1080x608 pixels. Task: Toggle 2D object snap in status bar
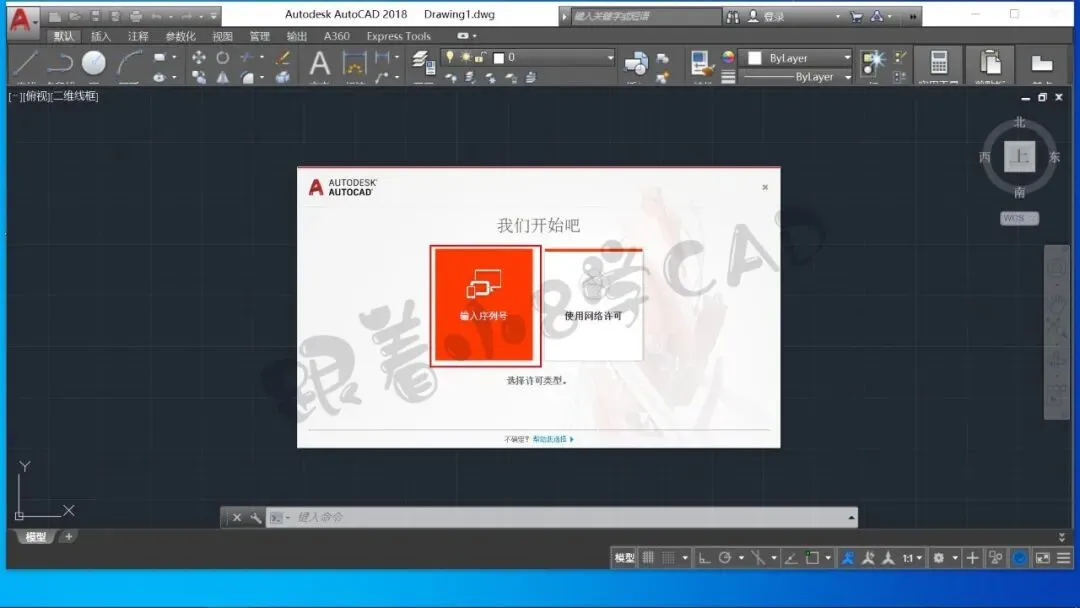(813, 558)
